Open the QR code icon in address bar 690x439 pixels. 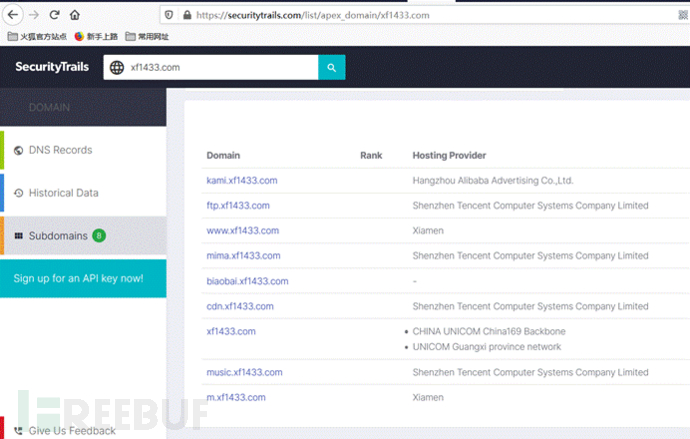pos(683,15)
